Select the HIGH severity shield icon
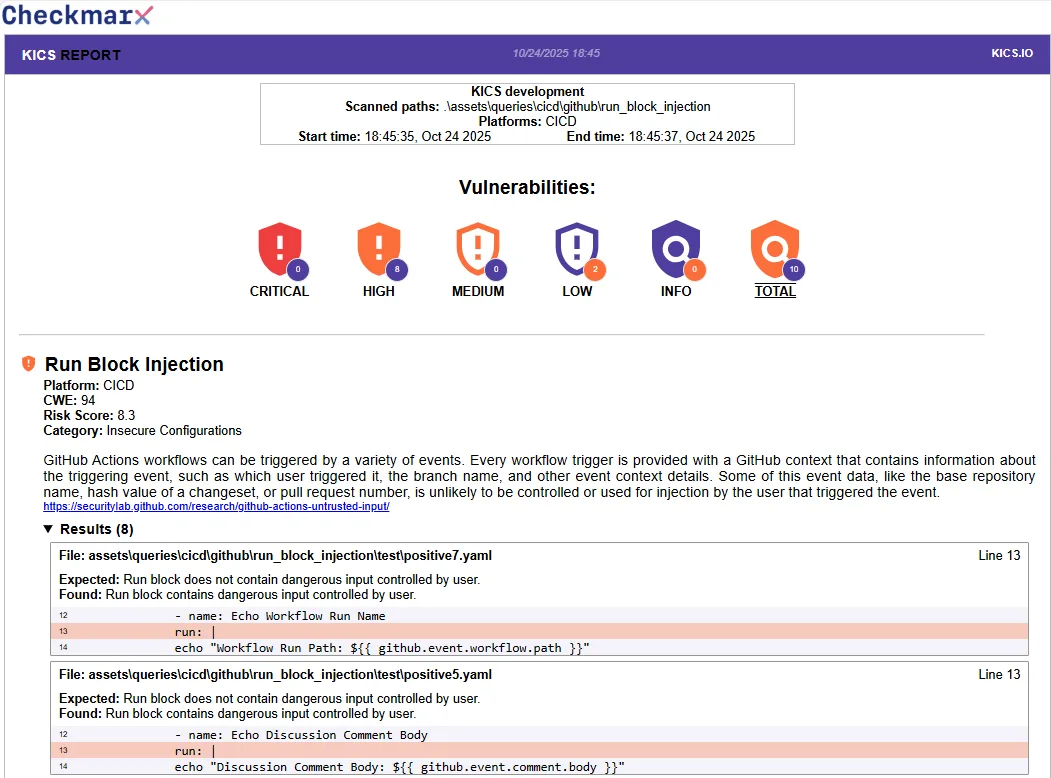Screen dimensions: 1051x778 tap(378, 247)
